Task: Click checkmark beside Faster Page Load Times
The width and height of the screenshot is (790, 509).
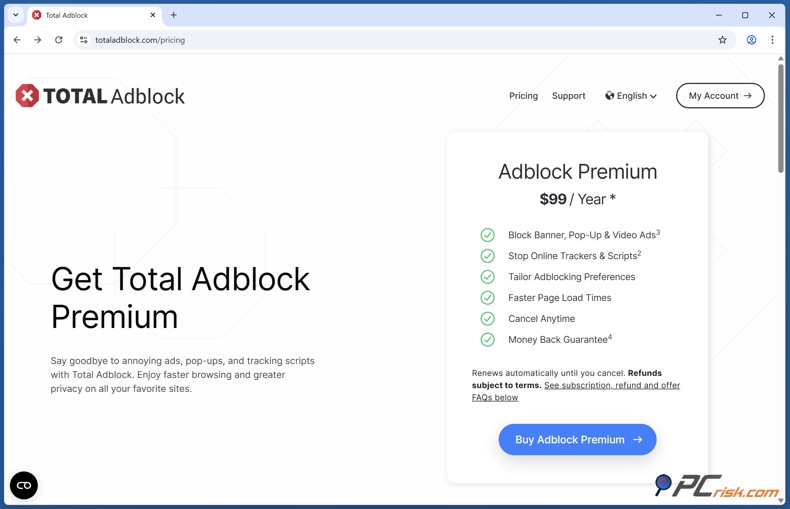Action: point(487,298)
